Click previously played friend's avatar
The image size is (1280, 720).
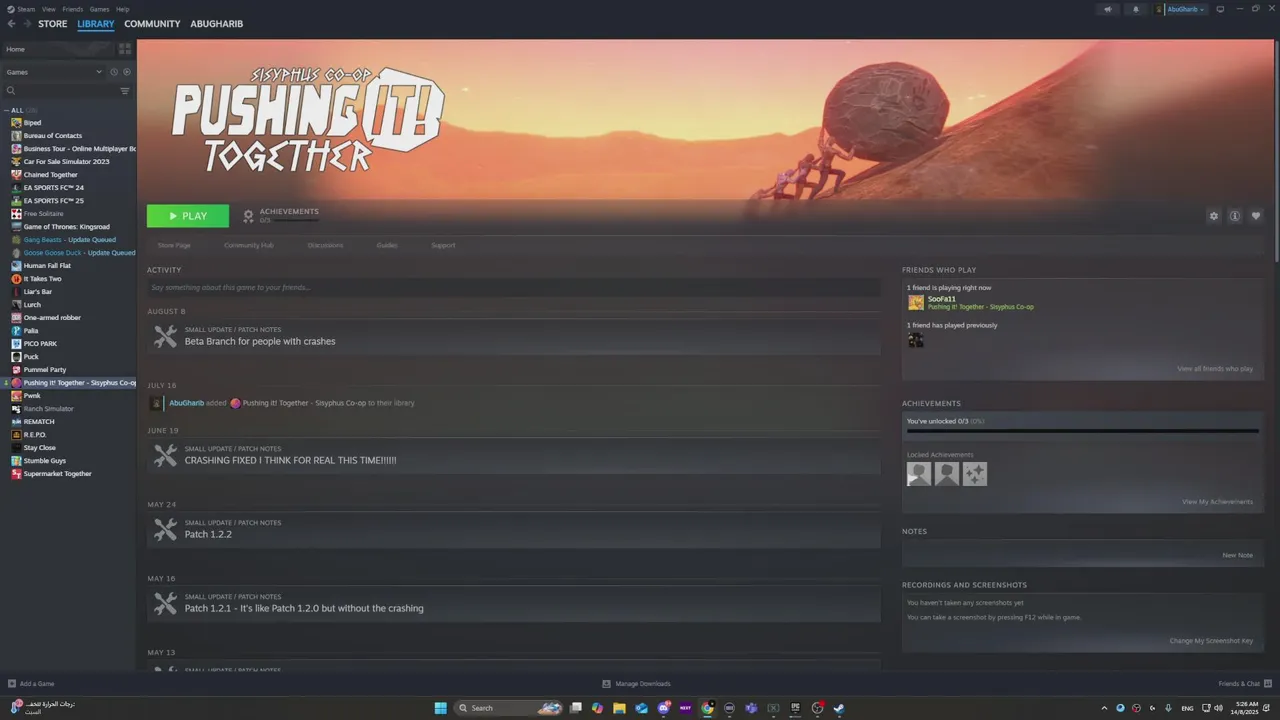pos(915,340)
